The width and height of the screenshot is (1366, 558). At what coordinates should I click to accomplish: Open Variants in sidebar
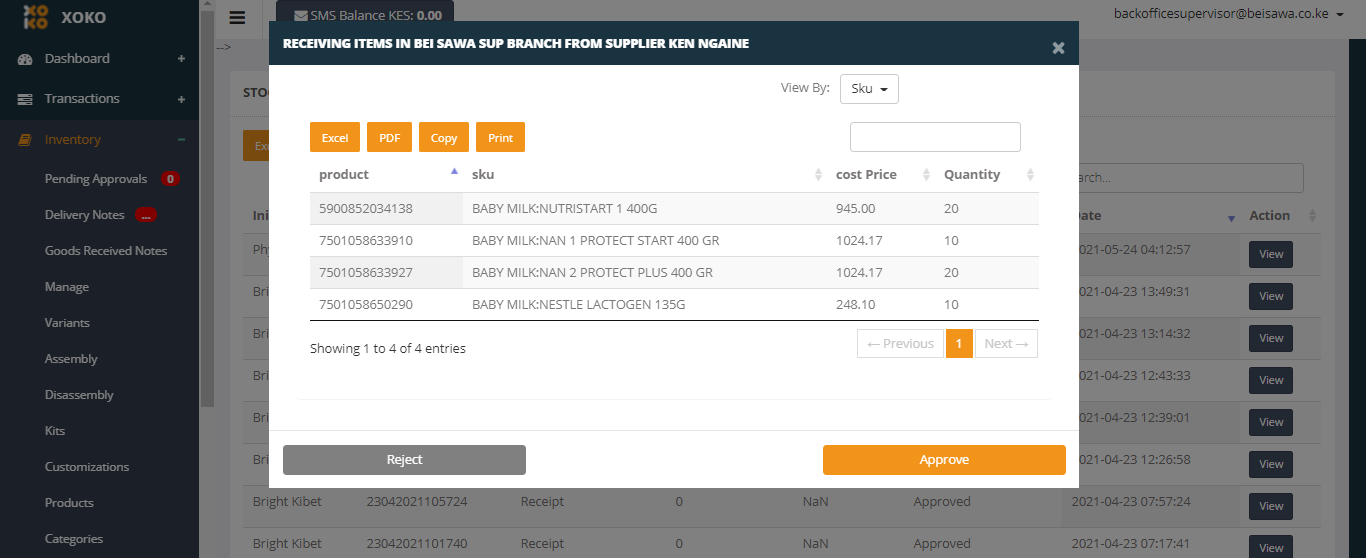click(x=67, y=323)
